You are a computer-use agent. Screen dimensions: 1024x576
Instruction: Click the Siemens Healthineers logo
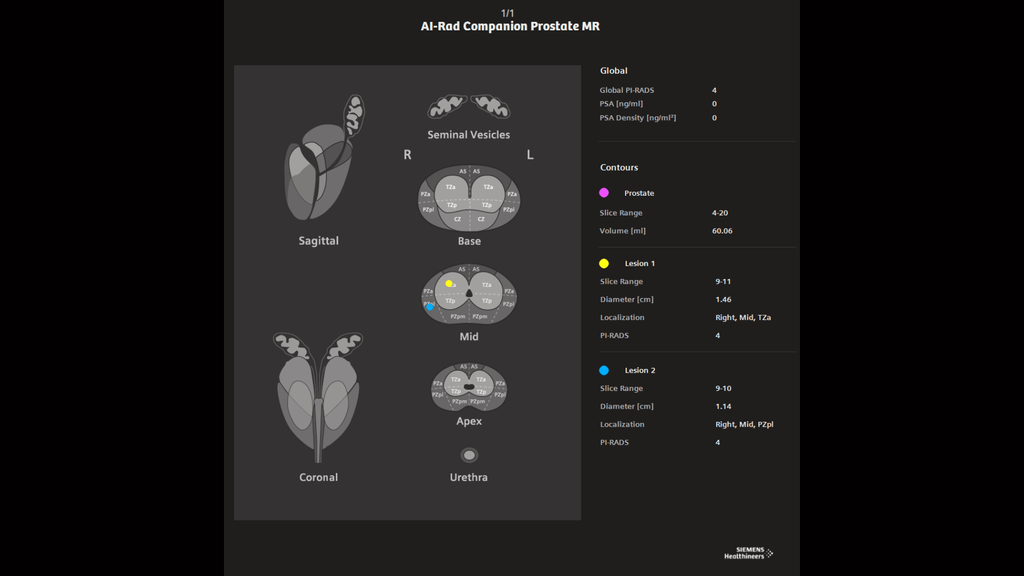(747, 551)
